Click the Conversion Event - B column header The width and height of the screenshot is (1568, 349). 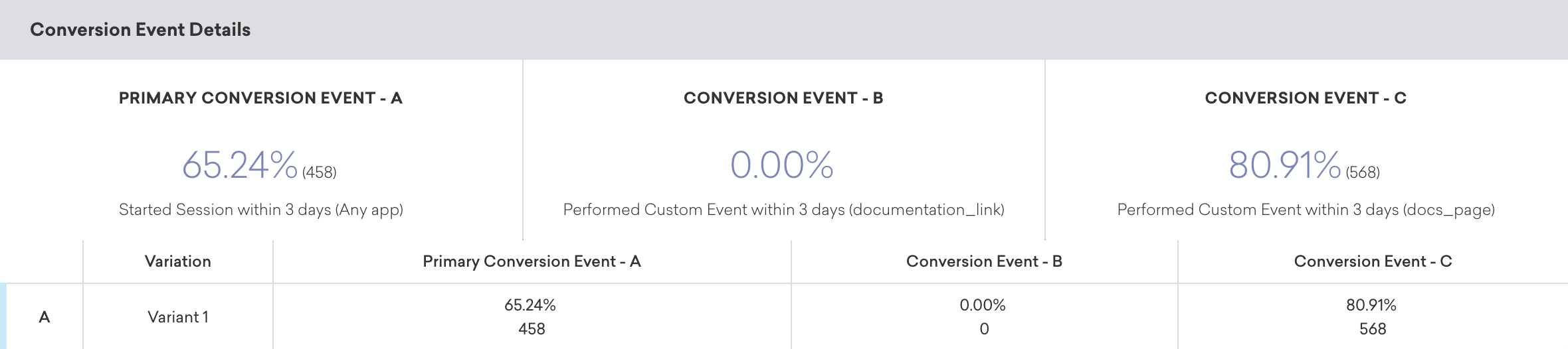[984, 261]
